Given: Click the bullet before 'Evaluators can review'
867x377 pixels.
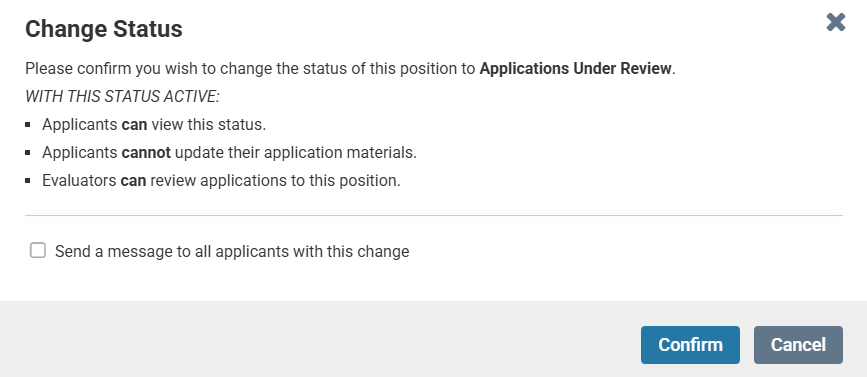Looking at the screenshot, I should pyautogui.click(x=28, y=181).
